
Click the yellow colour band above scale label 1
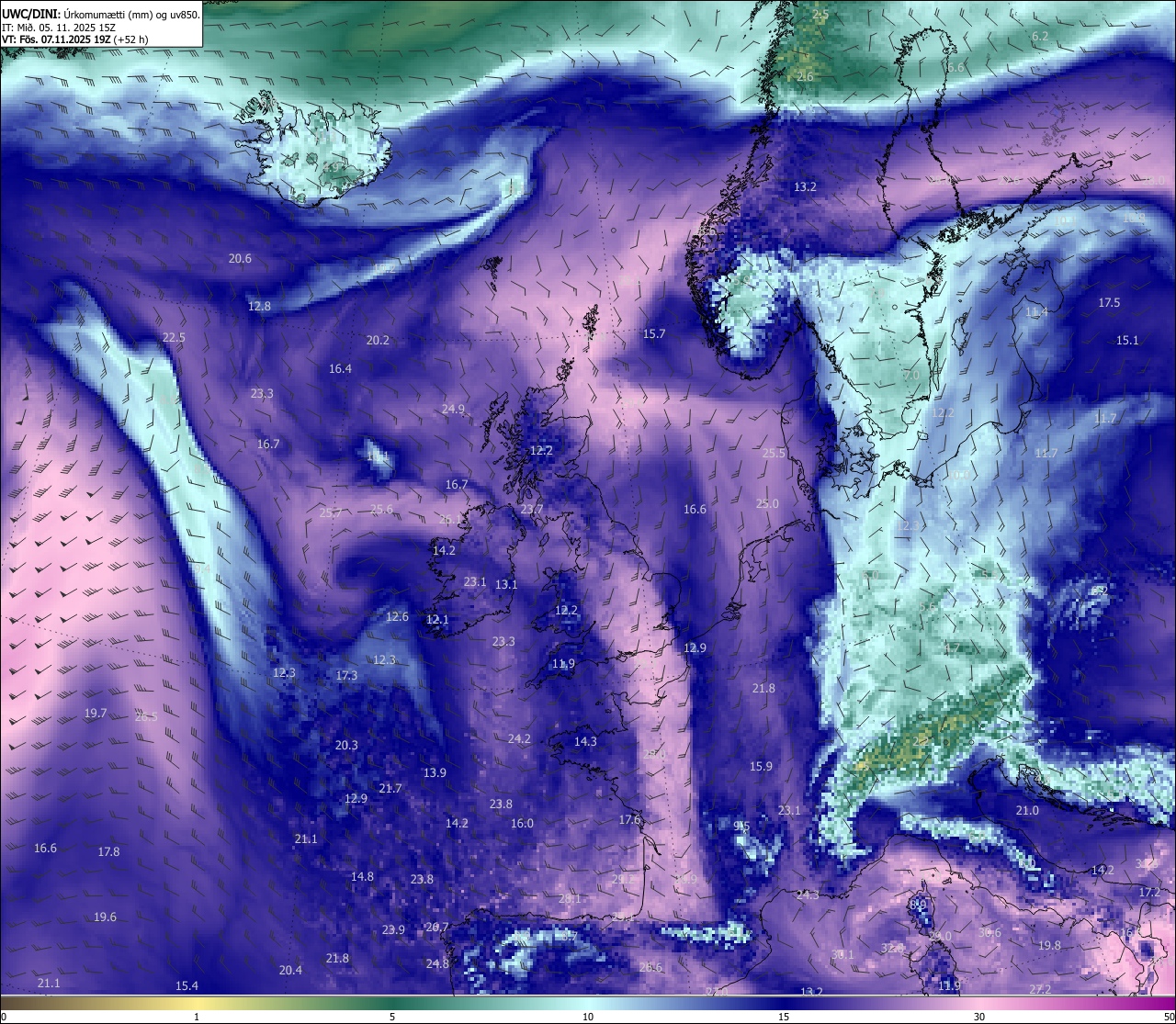197,1003
